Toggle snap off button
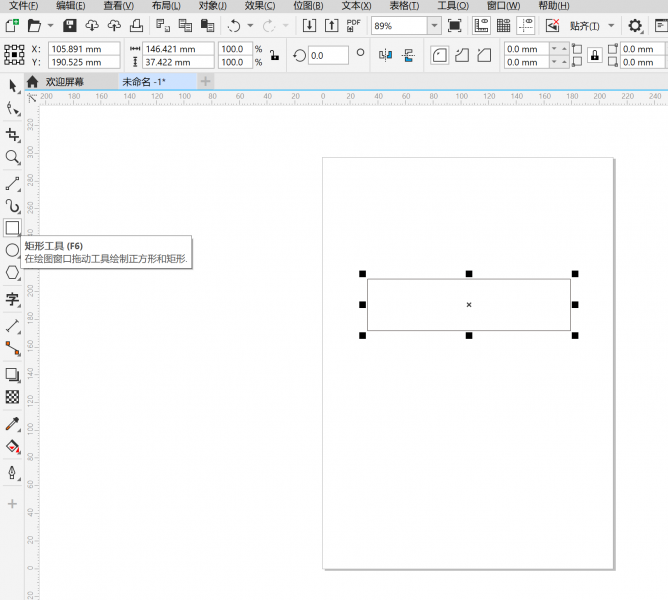Image resolution: width=668 pixels, height=600 pixels. [x=552, y=26]
